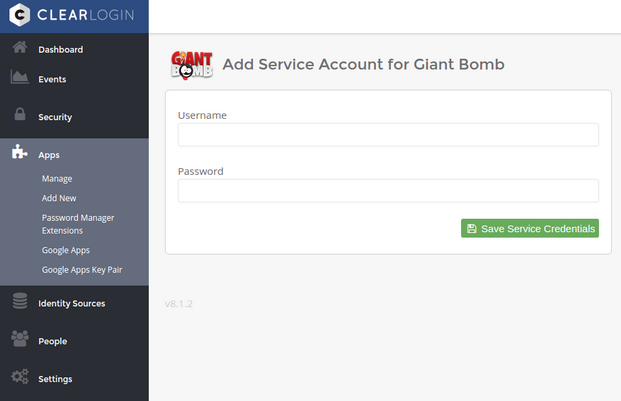Click the Security padlock icon
The height and width of the screenshot is (401, 621).
point(20,114)
